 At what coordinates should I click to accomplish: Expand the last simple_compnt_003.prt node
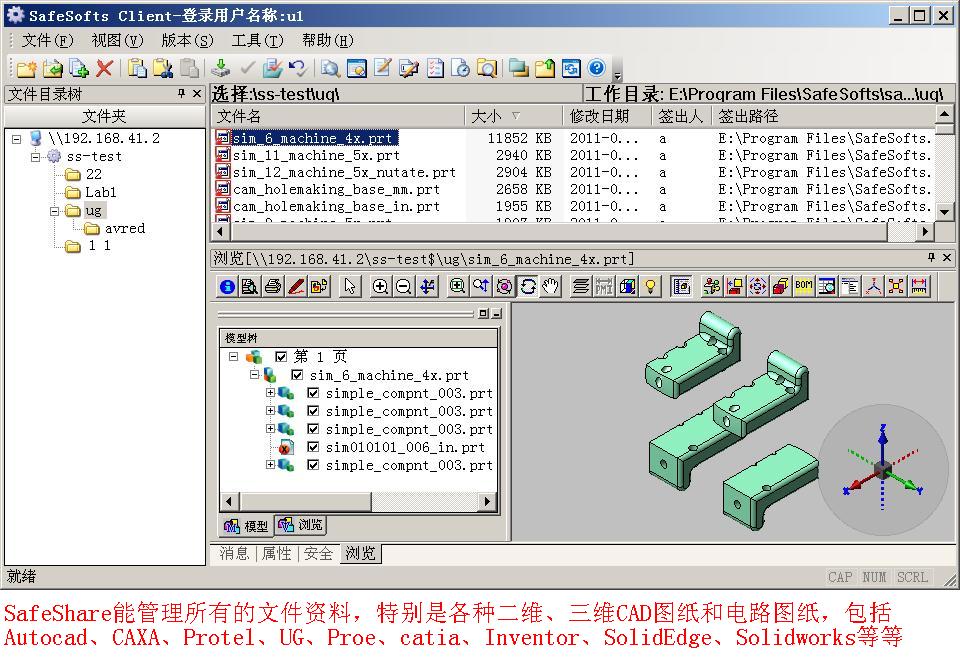270,465
